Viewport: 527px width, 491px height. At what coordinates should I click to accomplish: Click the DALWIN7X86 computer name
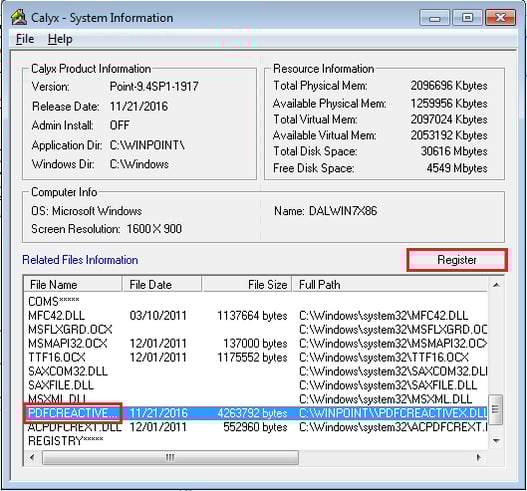click(x=343, y=211)
